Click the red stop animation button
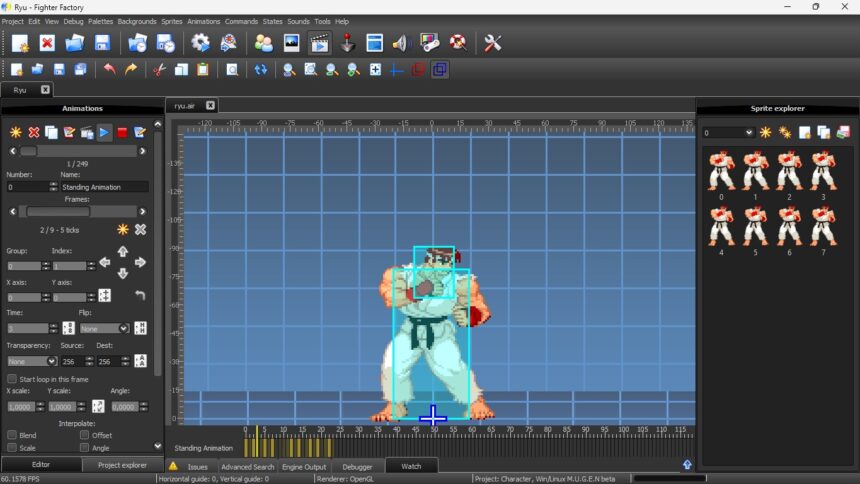 point(122,132)
